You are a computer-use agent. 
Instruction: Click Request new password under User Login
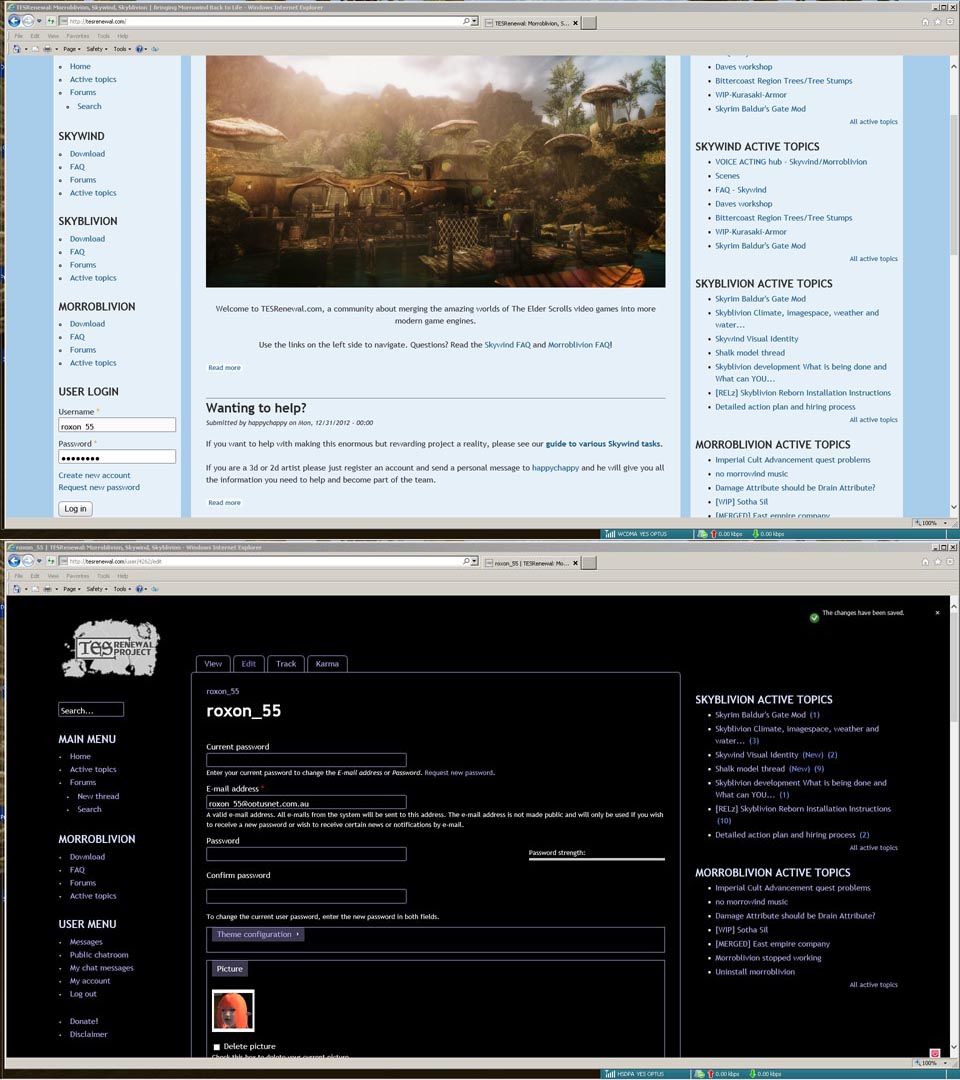point(99,488)
